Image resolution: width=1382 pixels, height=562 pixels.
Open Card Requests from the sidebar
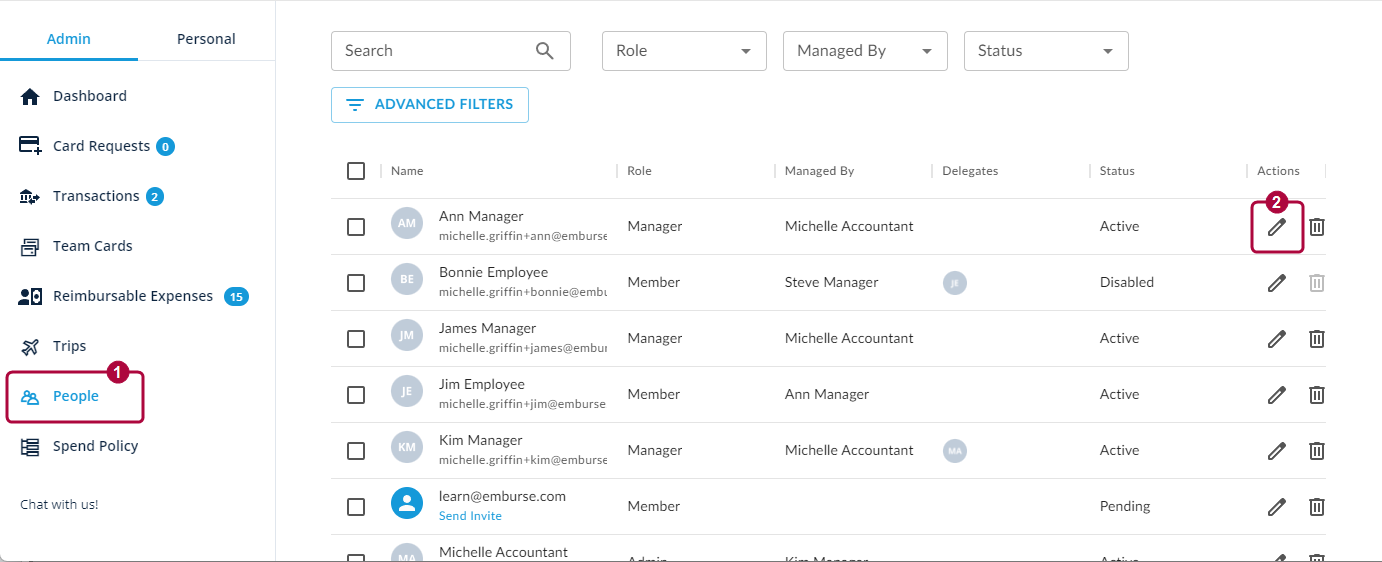point(100,146)
